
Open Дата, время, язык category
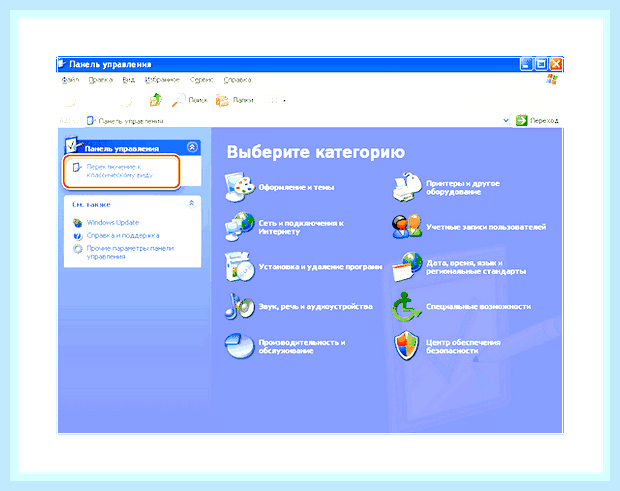[476, 267]
